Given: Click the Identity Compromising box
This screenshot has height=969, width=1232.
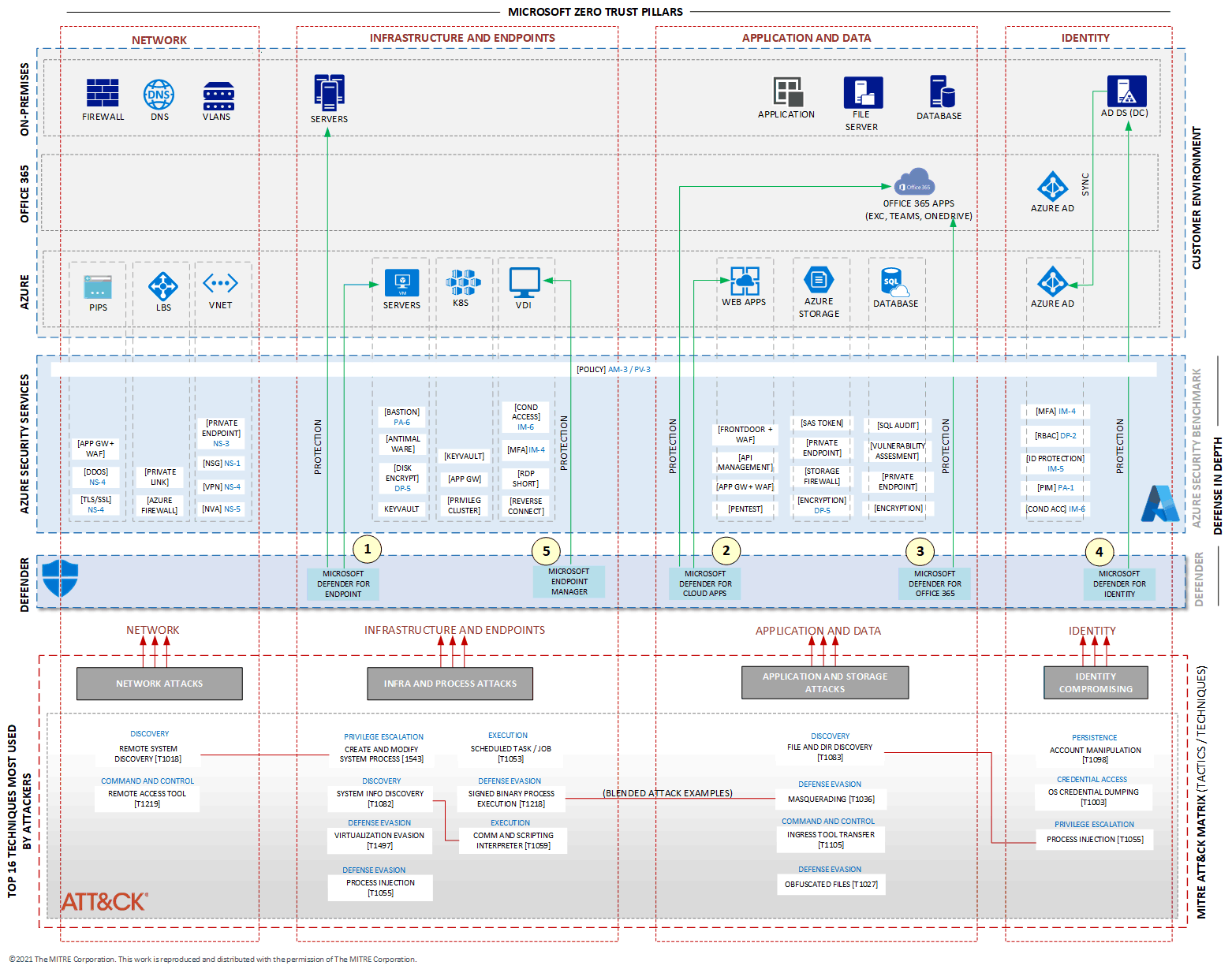Looking at the screenshot, I should tap(1096, 683).
